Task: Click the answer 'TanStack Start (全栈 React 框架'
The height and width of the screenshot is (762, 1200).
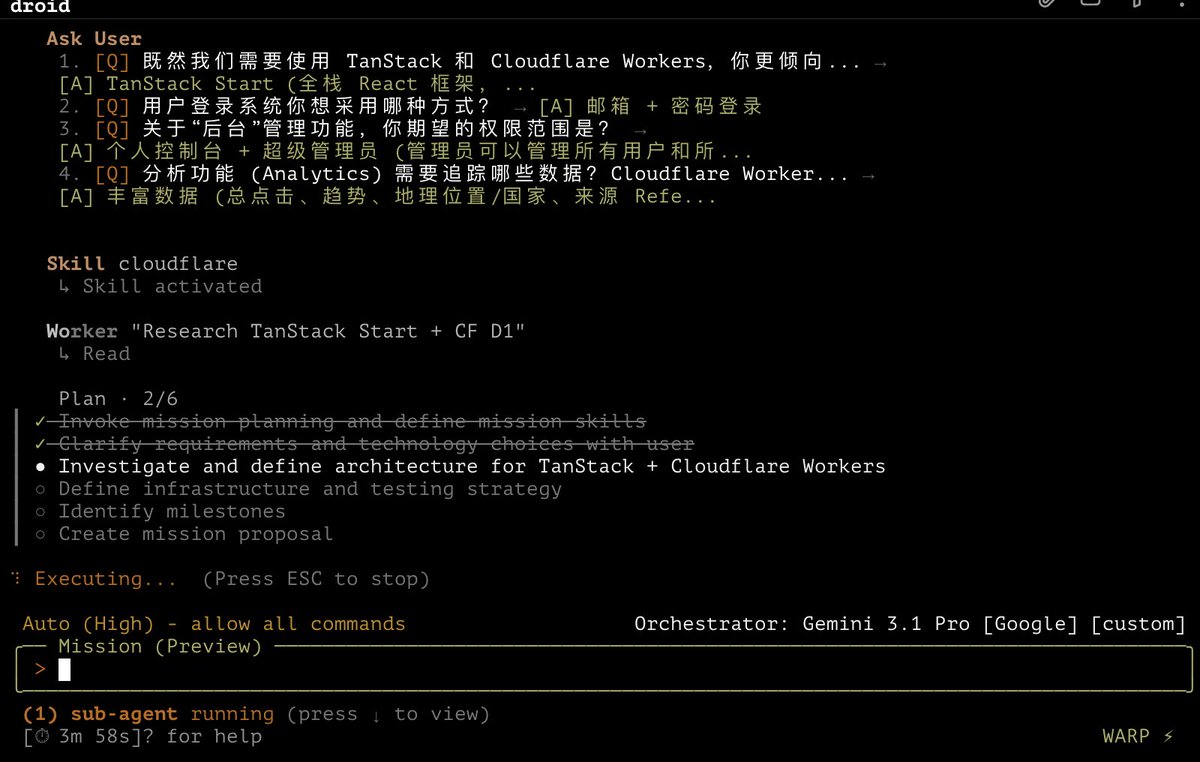Action: tap(297, 84)
